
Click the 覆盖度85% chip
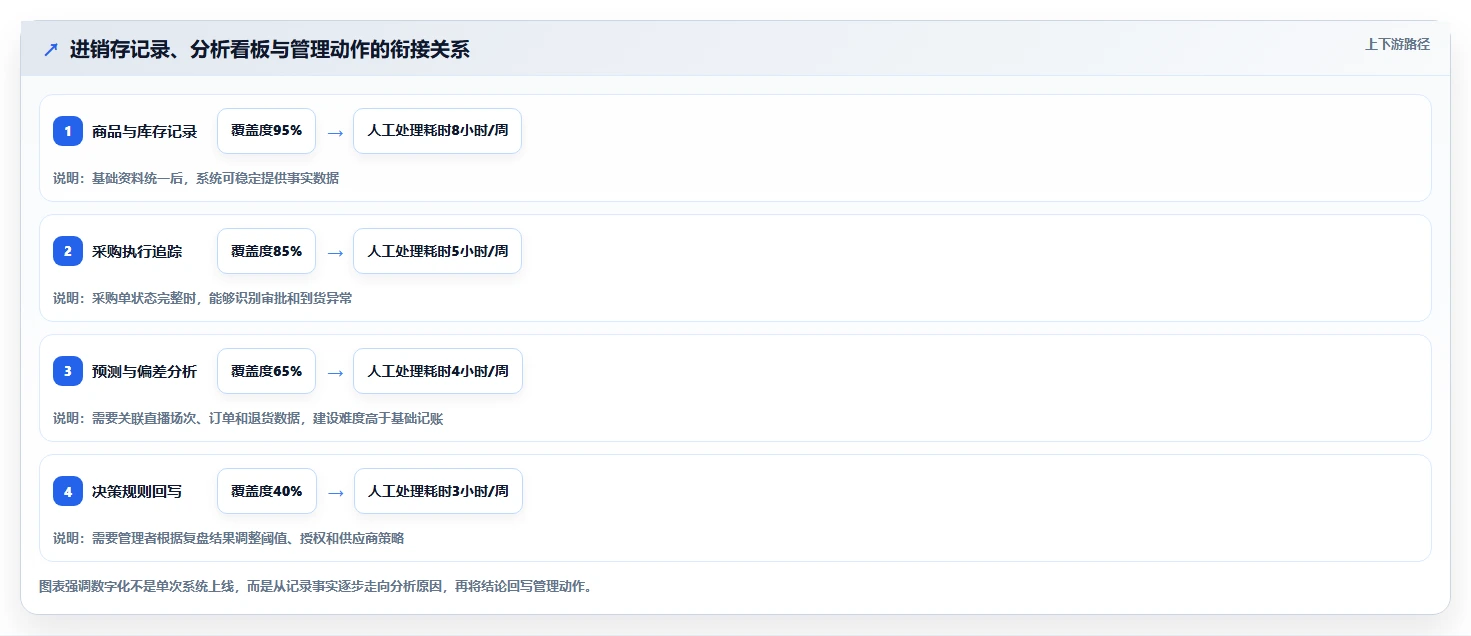pos(266,251)
